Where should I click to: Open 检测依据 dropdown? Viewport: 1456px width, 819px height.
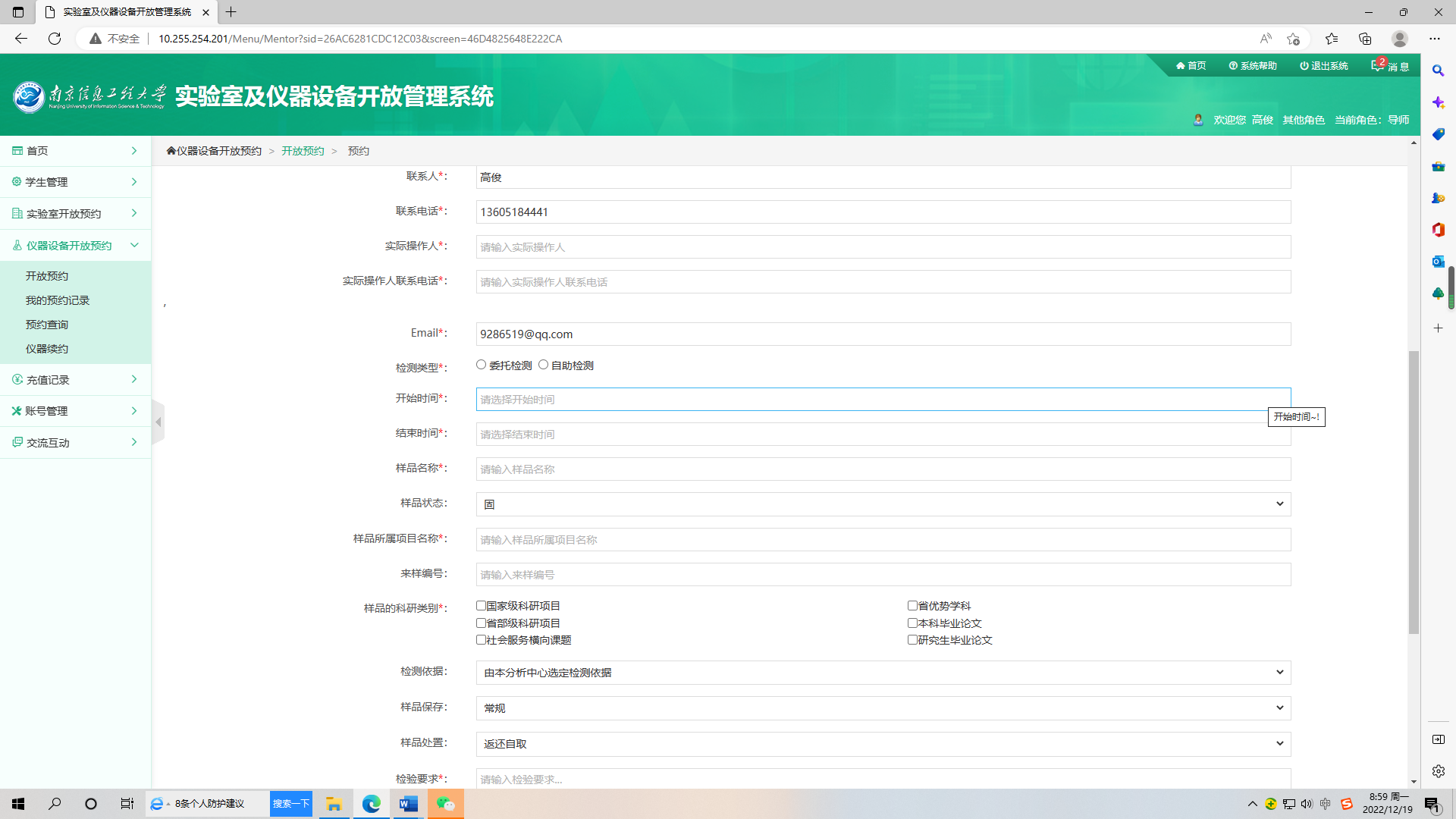[x=883, y=673]
